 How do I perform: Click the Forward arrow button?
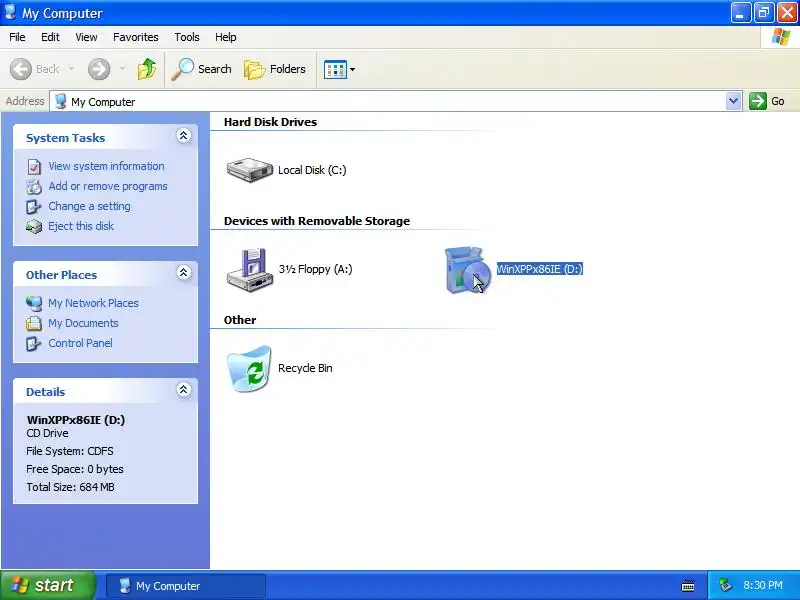[x=99, y=69]
